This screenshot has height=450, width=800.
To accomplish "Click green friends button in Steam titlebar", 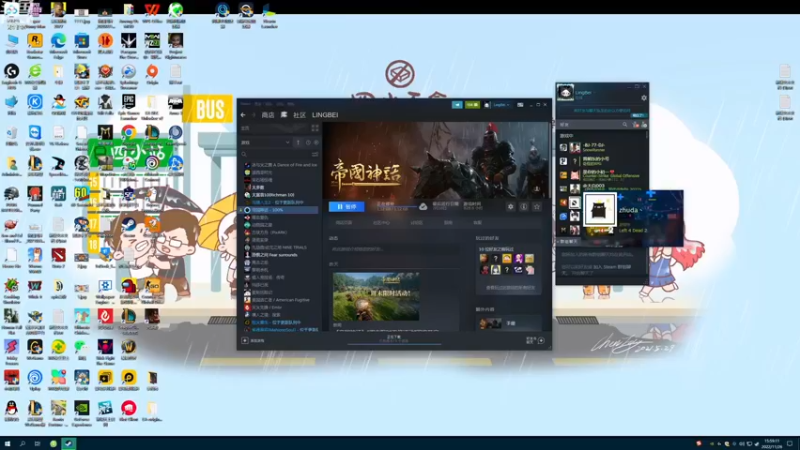I will coord(472,105).
